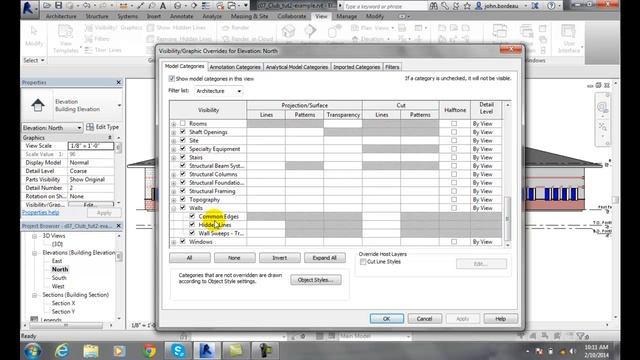Expand the Rooms category row
Image resolution: width=640 pixels, height=360 pixels.
(174, 124)
